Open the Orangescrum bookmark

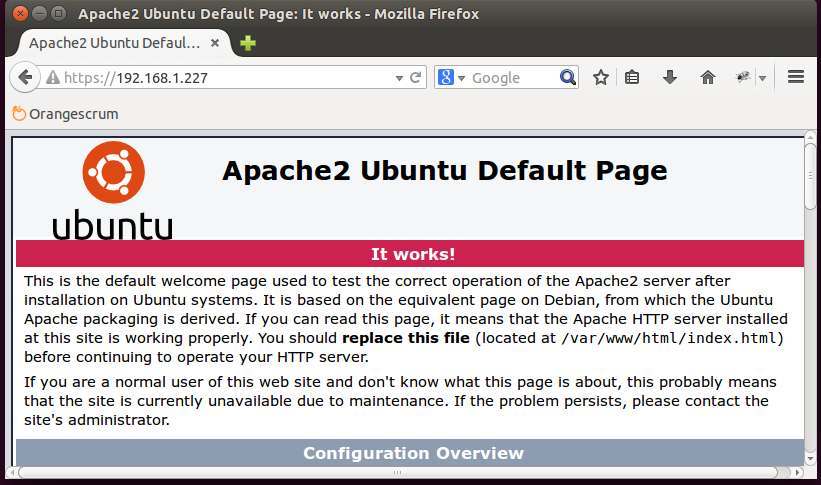tap(65, 114)
